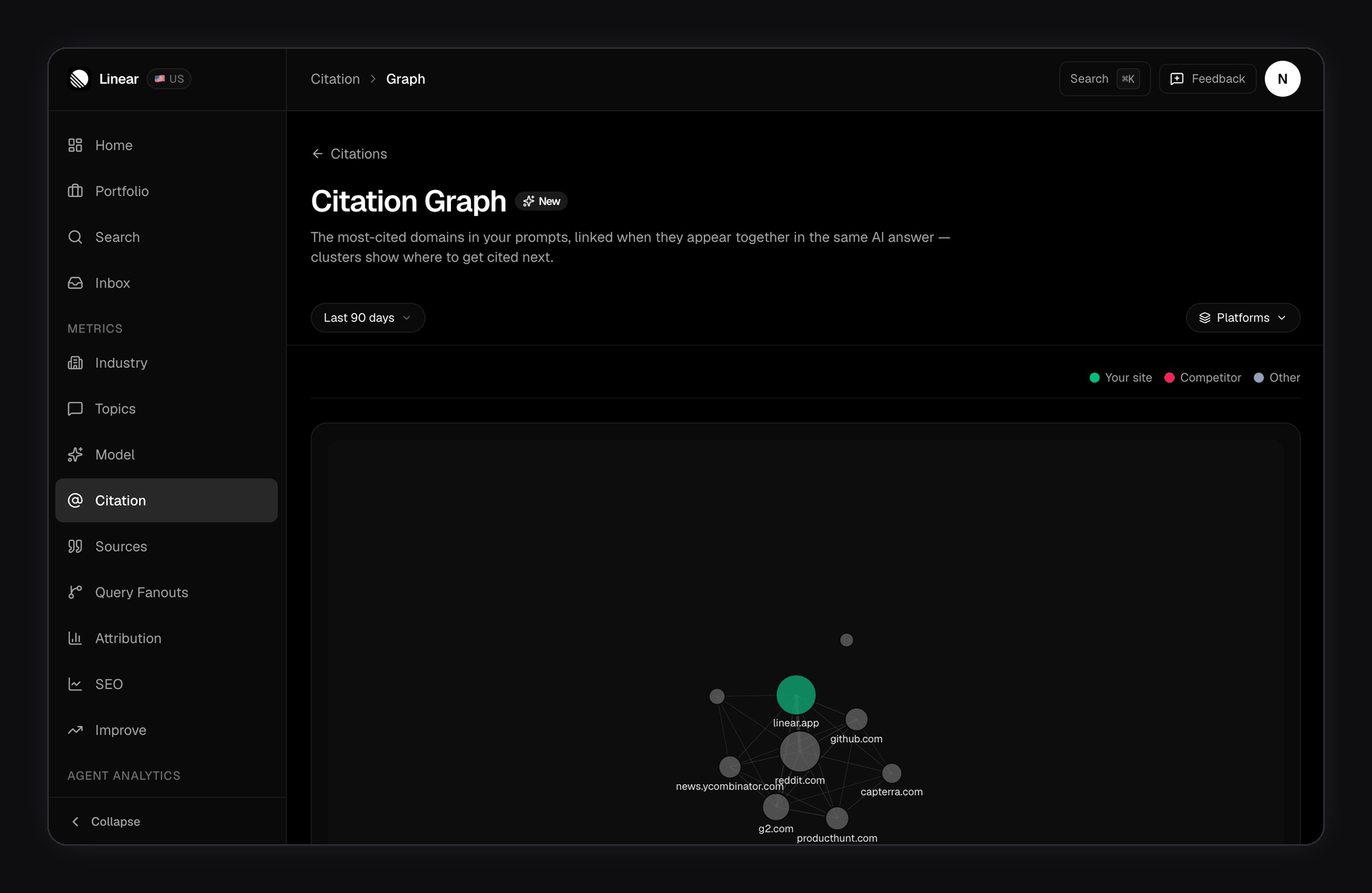The height and width of the screenshot is (893, 1372).
Task: Toggle the Your site legend item
Action: (1121, 378)
